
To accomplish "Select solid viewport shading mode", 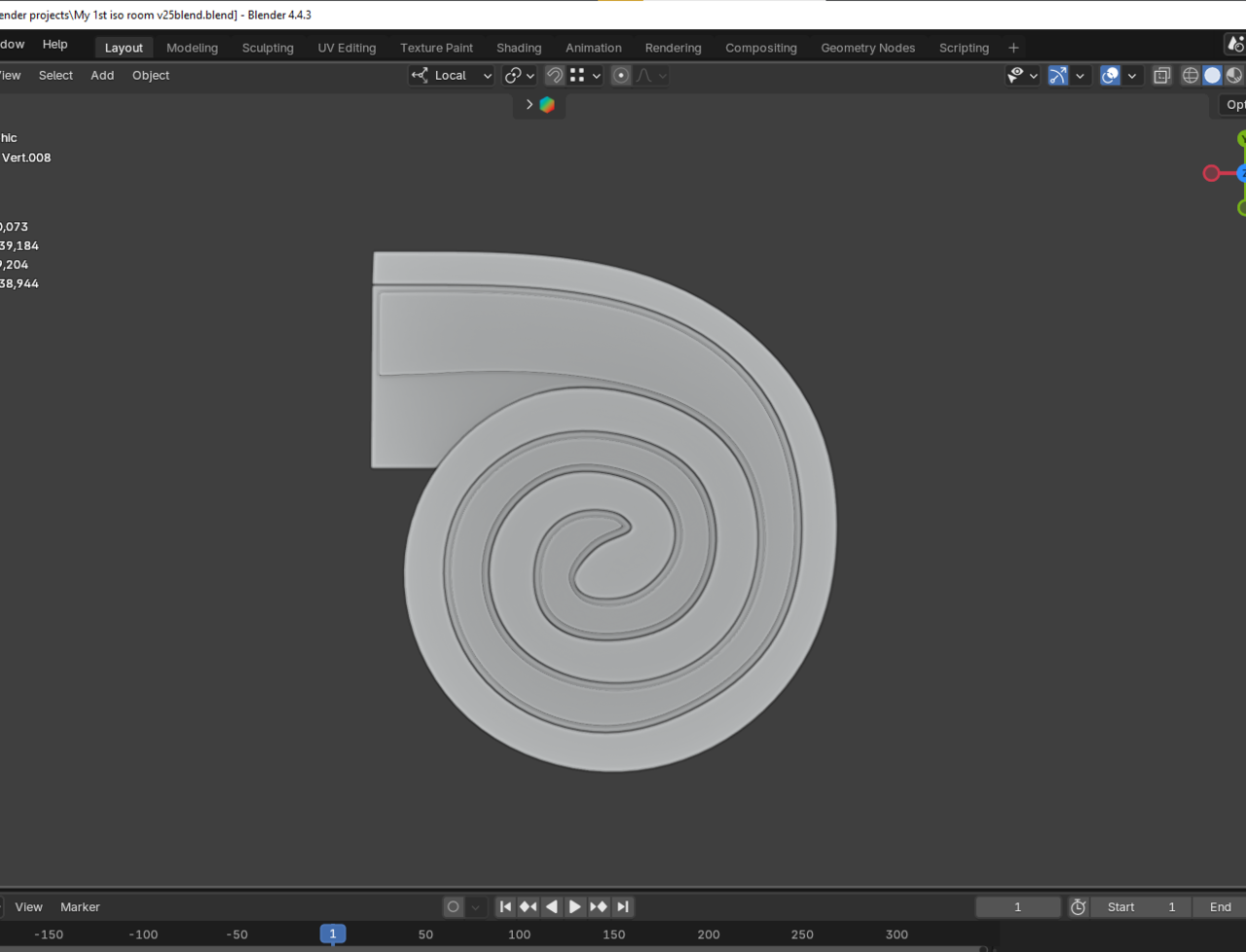I will point(1212,76).
